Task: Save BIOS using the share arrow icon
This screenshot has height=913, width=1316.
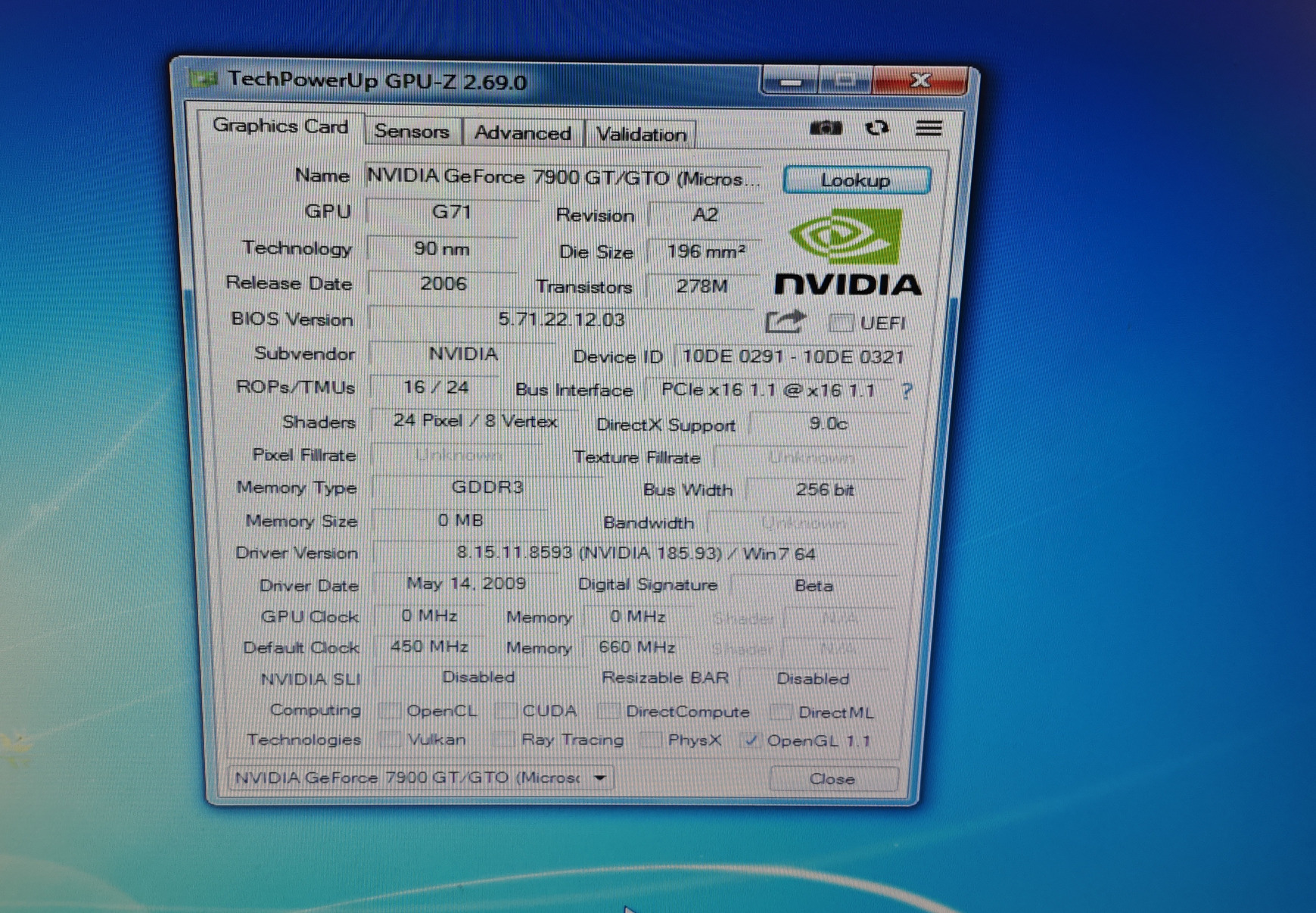Action: point(785,322)
